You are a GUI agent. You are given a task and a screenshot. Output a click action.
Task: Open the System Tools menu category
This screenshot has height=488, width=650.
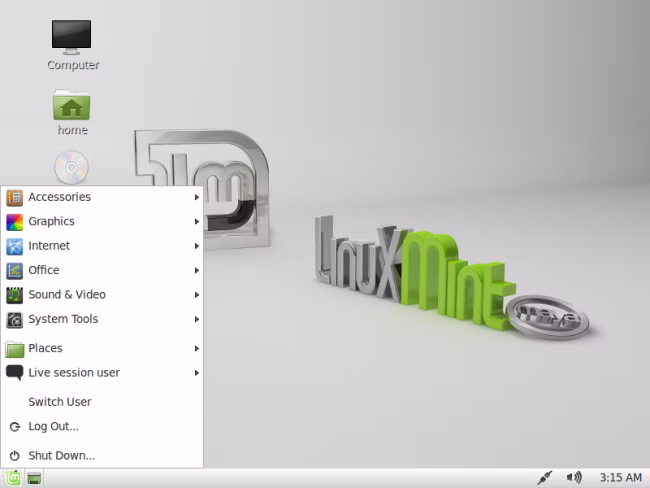(x=102, y=319)
